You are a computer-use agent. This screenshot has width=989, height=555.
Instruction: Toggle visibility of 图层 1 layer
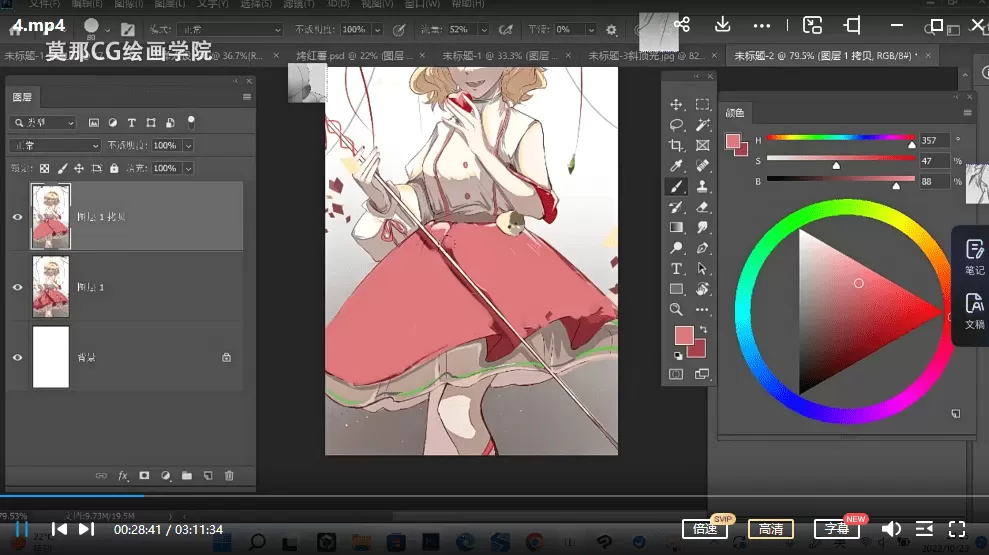pyautogui.click(x=17, y=287)
